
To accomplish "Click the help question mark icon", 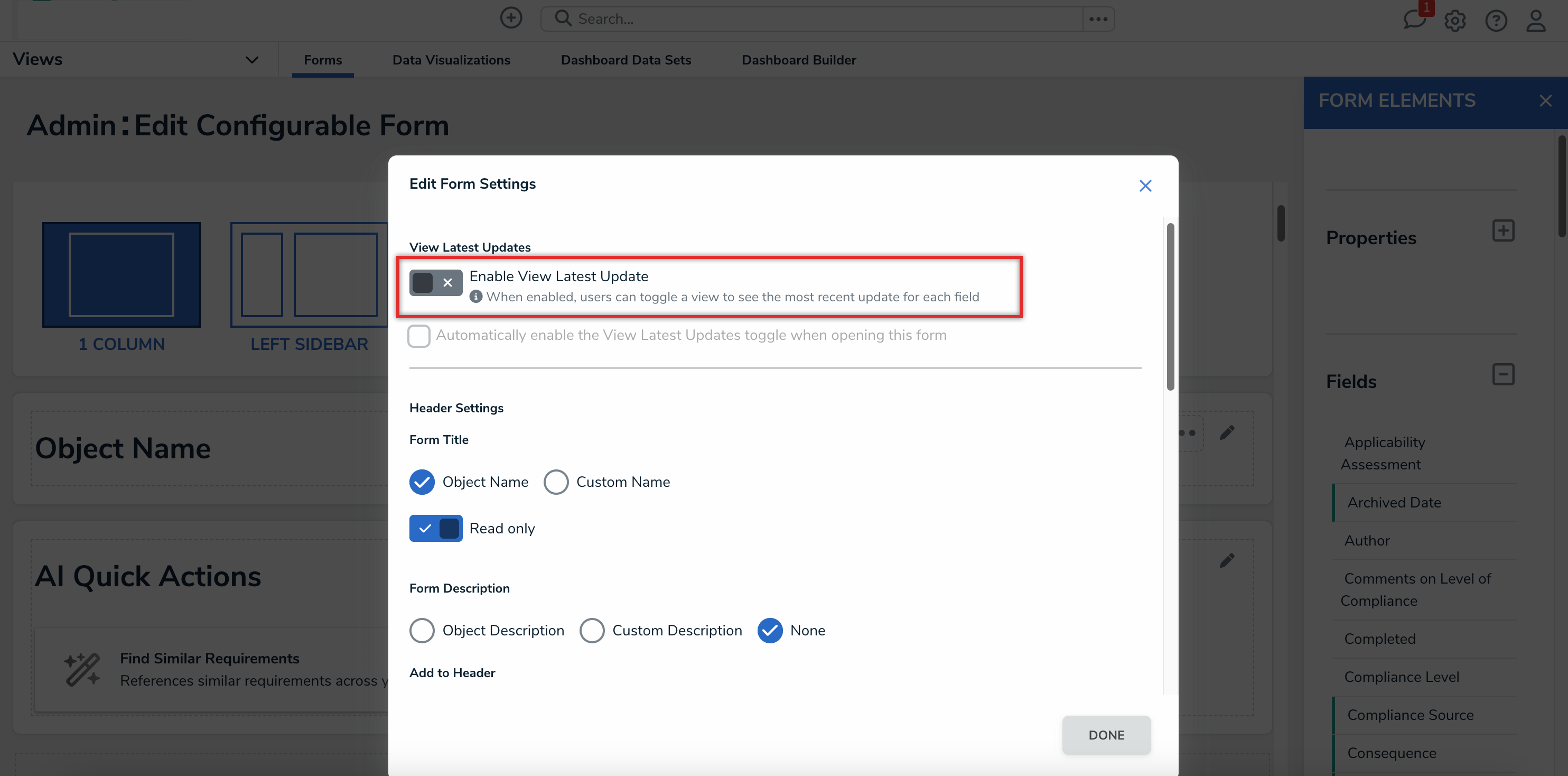I will coord(1496,21).
